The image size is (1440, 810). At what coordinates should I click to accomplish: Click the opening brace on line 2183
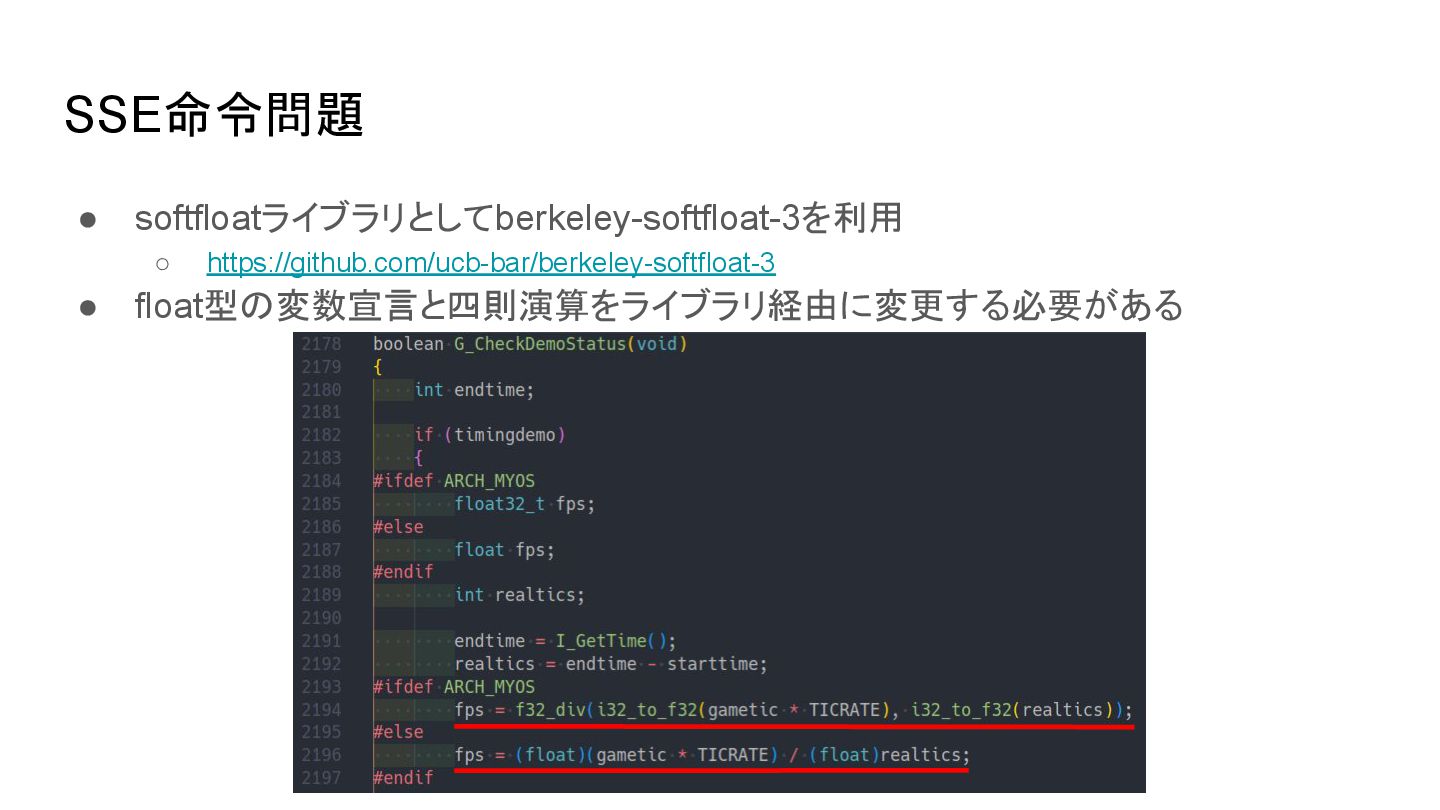[x=419, y=458]
